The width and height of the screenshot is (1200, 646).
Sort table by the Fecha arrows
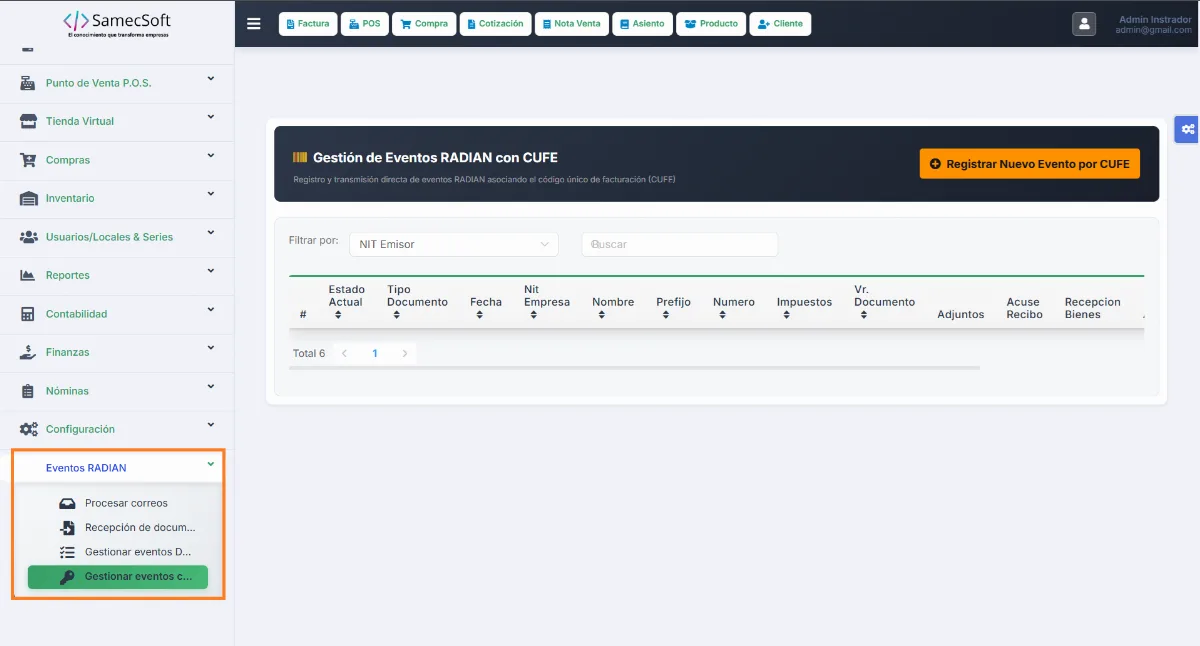(x=480, y=315)
